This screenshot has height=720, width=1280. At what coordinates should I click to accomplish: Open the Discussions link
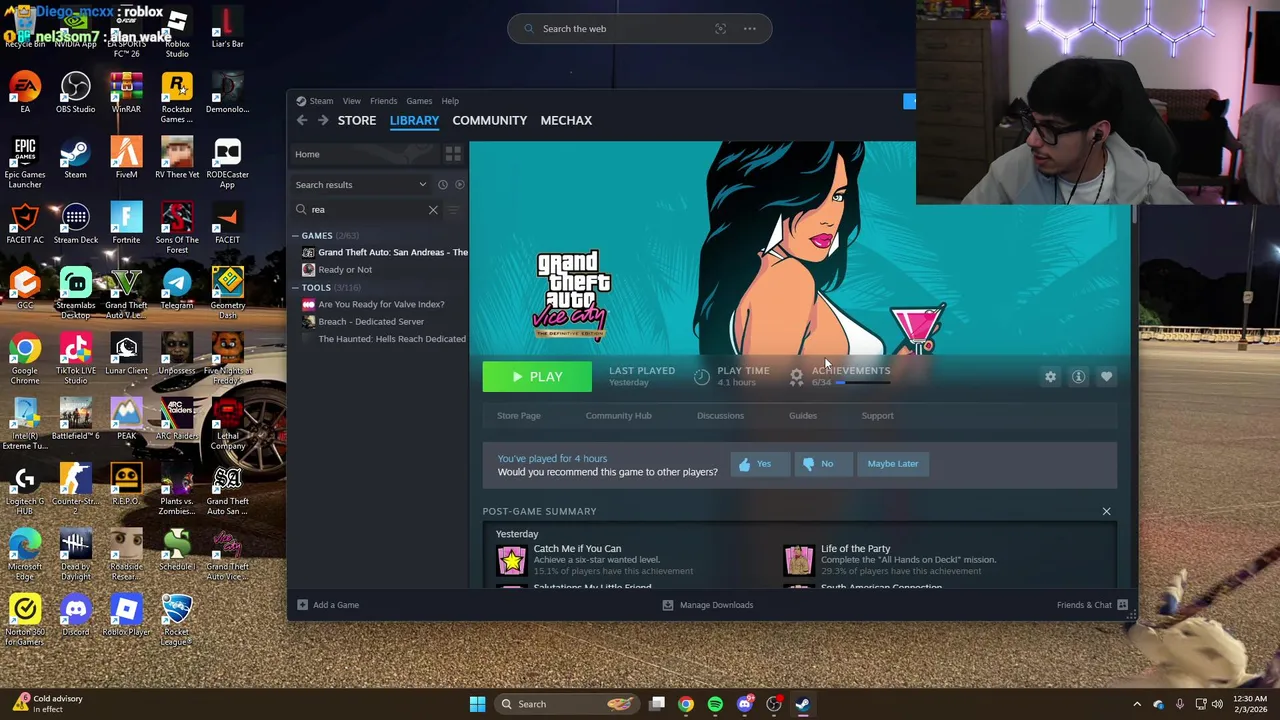pyautogui.click(x=720, y=416)
